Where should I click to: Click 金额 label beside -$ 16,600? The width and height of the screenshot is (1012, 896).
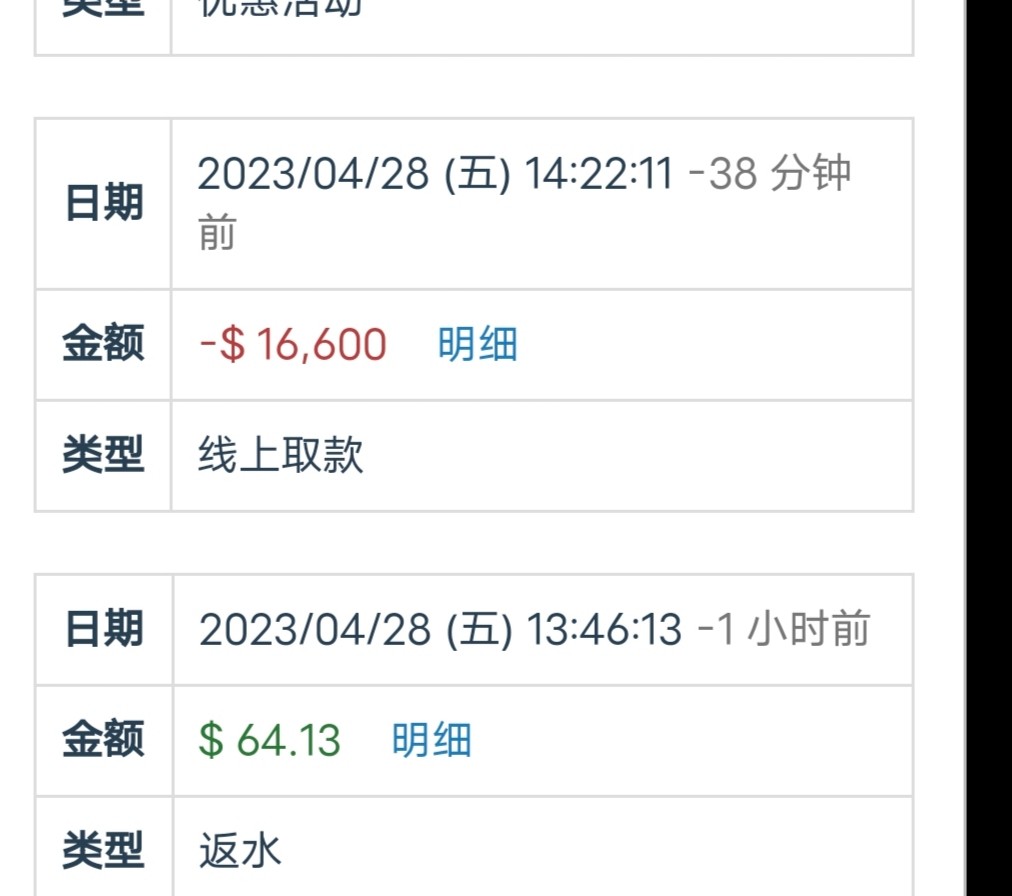click(x=103, y=345)
